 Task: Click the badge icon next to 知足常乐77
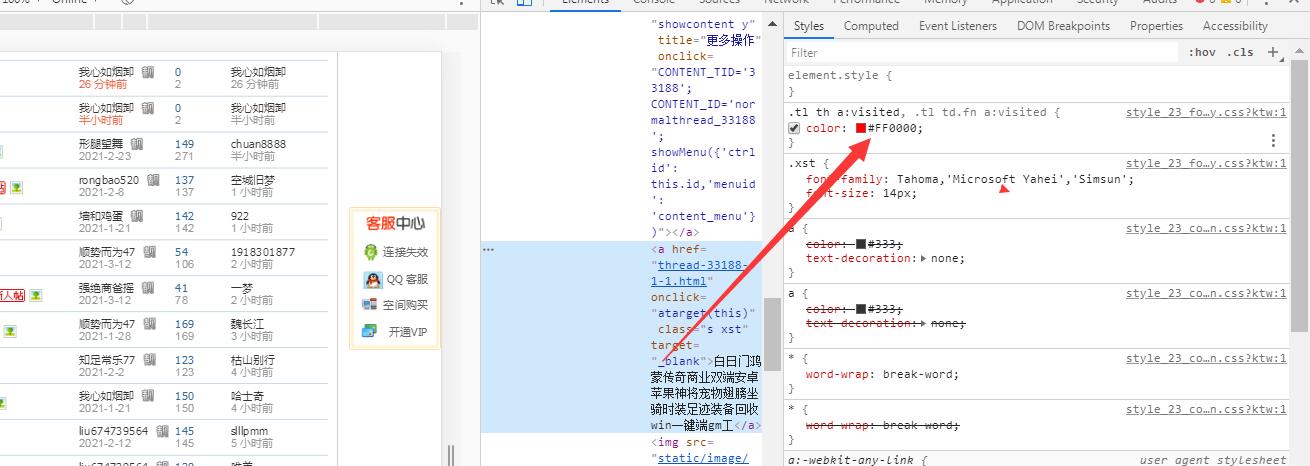pyautogui.click(x=148, y=360)
